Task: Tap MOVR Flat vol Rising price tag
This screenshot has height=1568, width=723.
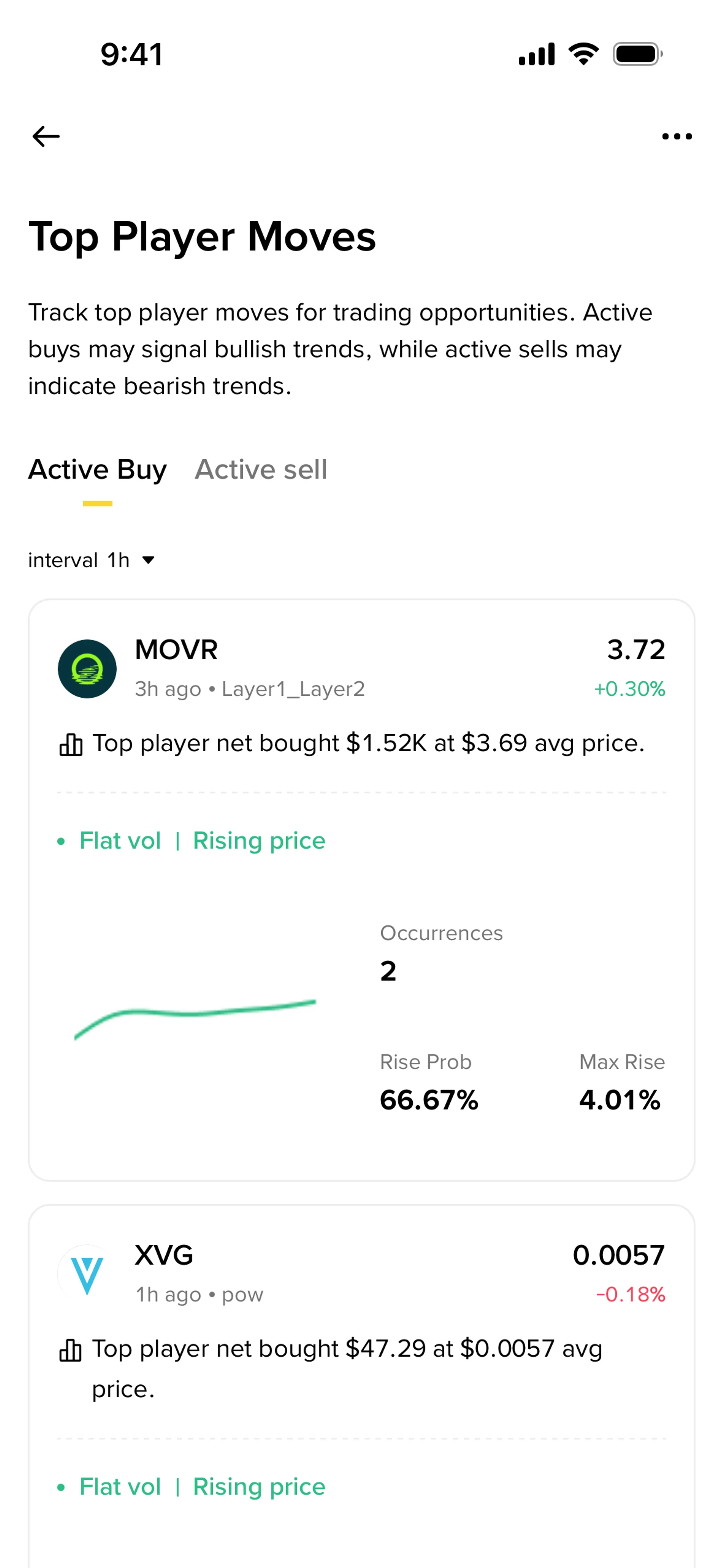Action: tap(202, 841)
